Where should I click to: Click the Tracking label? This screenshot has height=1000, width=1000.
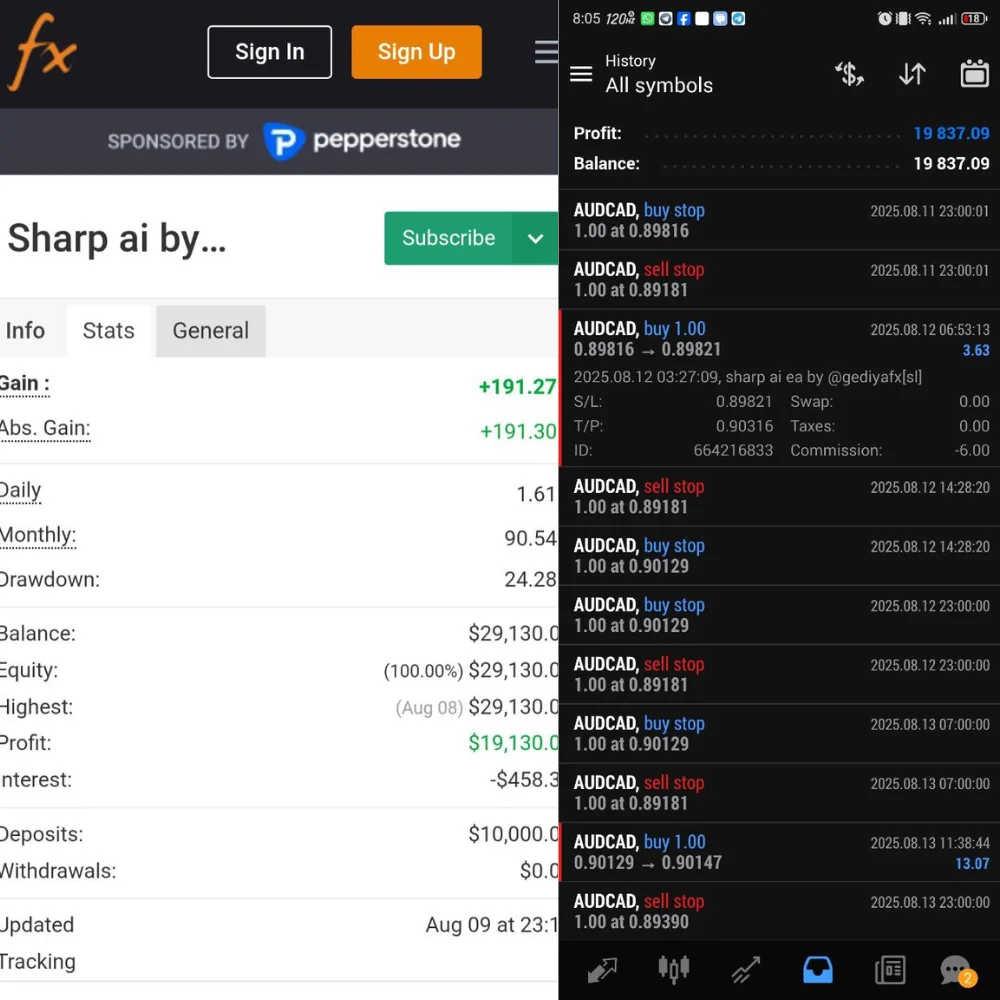click(38, 961)
